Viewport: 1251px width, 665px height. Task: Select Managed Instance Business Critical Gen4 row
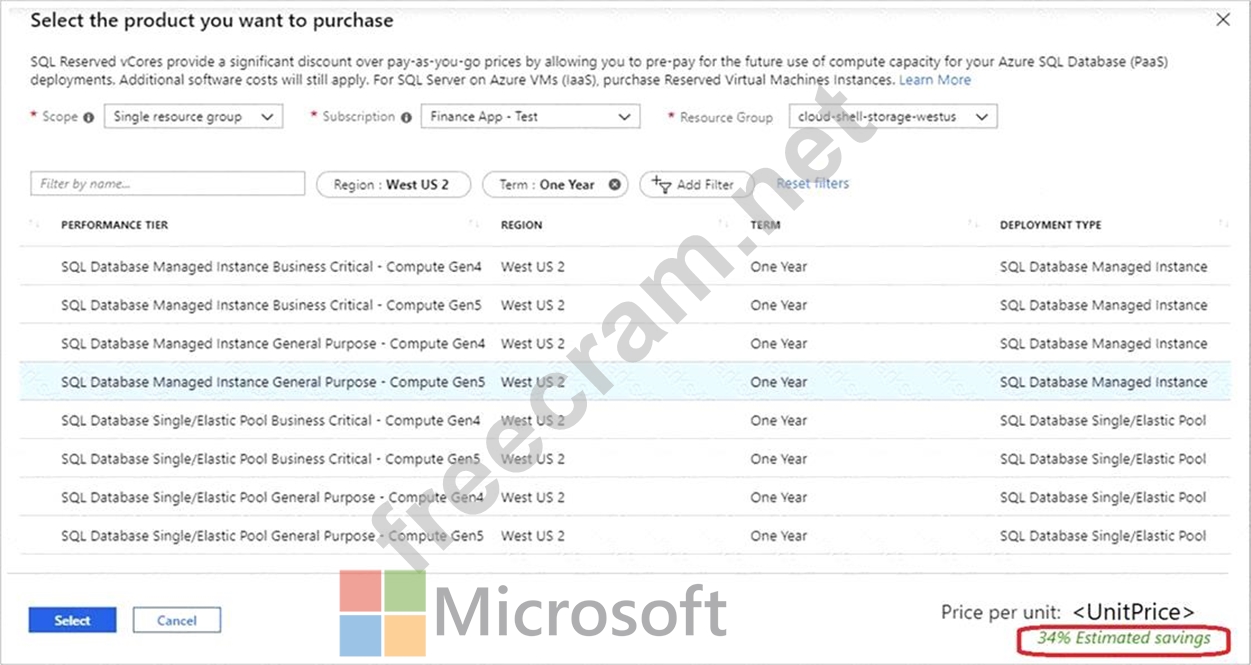(x=271, y=267)
